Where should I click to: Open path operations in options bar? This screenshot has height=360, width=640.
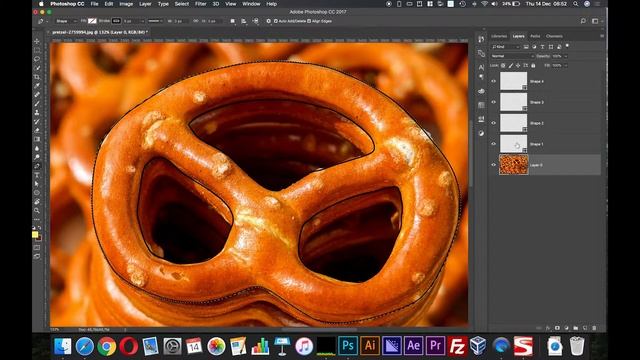[x=233, y=21]
